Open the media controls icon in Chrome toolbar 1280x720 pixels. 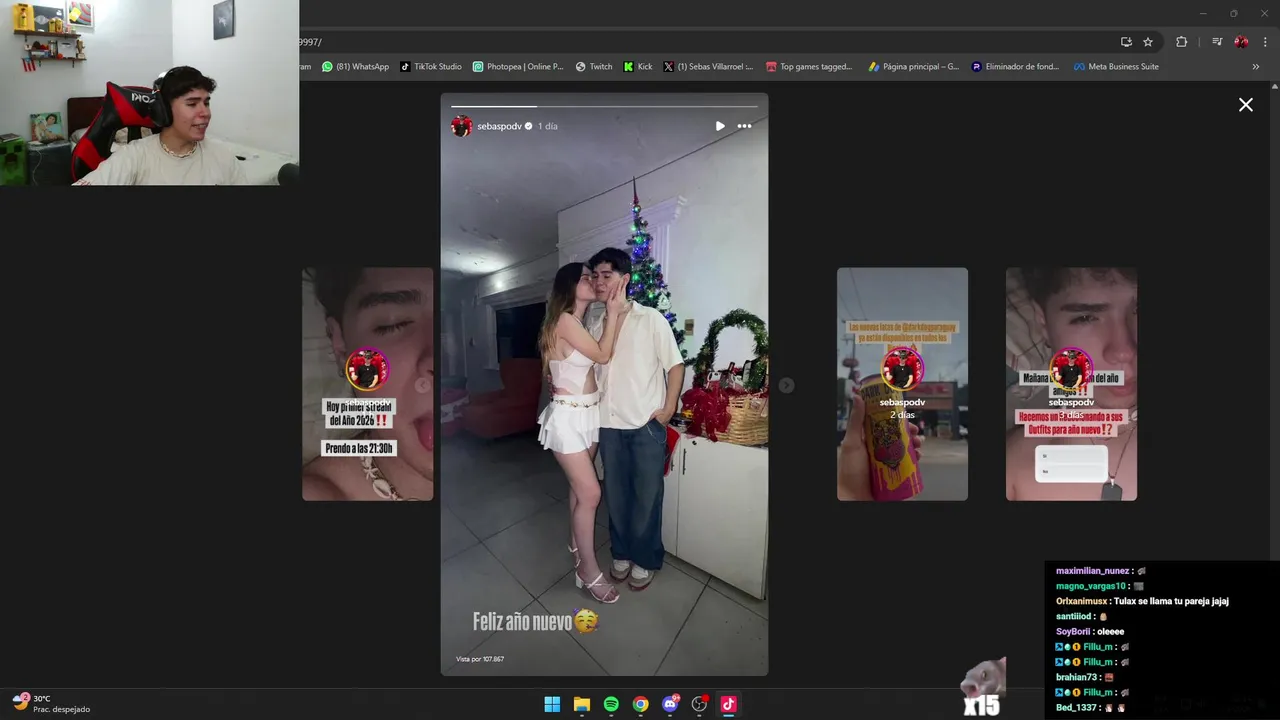tap(1217, 42)
